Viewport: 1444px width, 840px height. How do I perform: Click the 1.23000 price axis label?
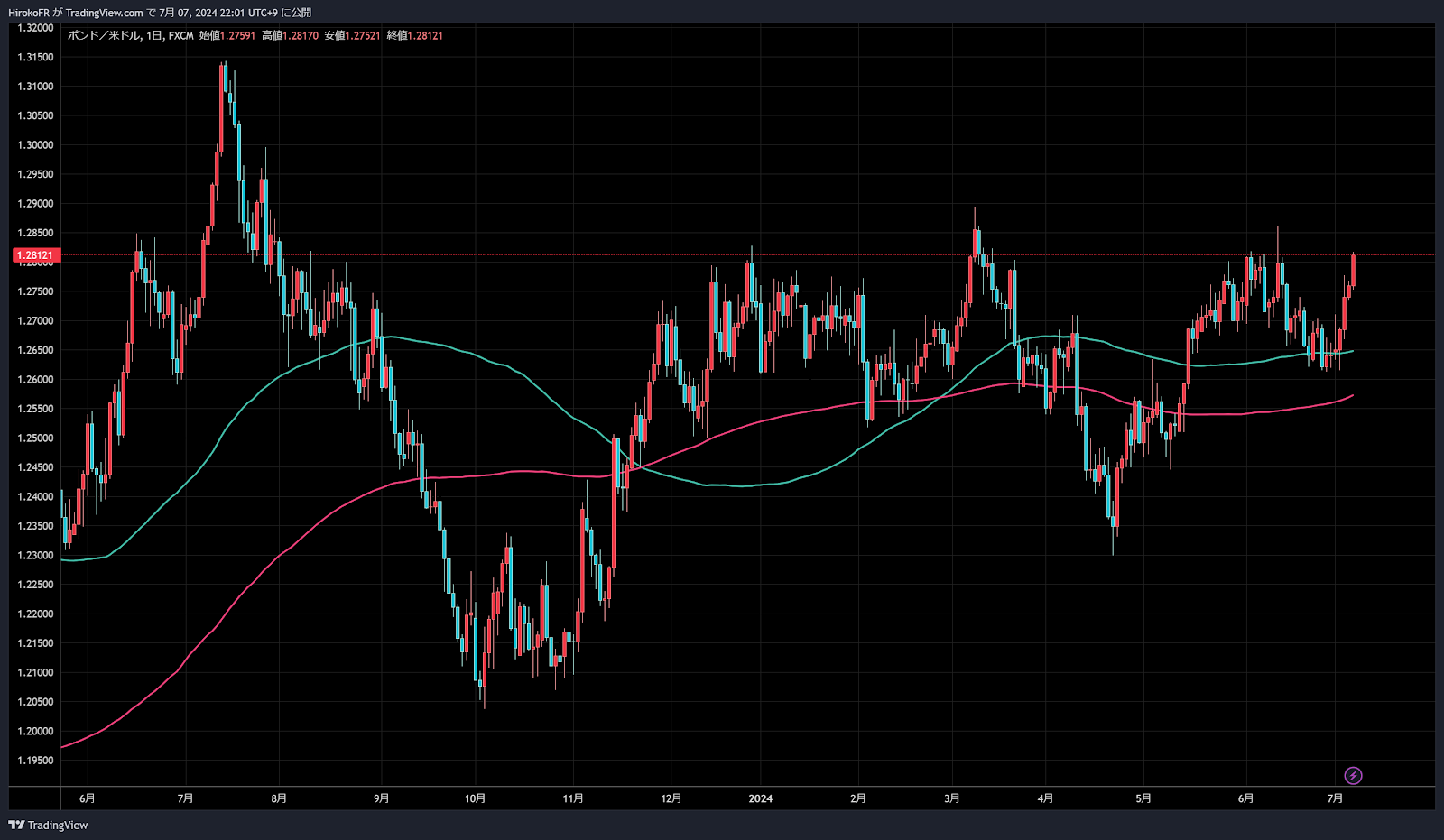click(x=35, y=556)
